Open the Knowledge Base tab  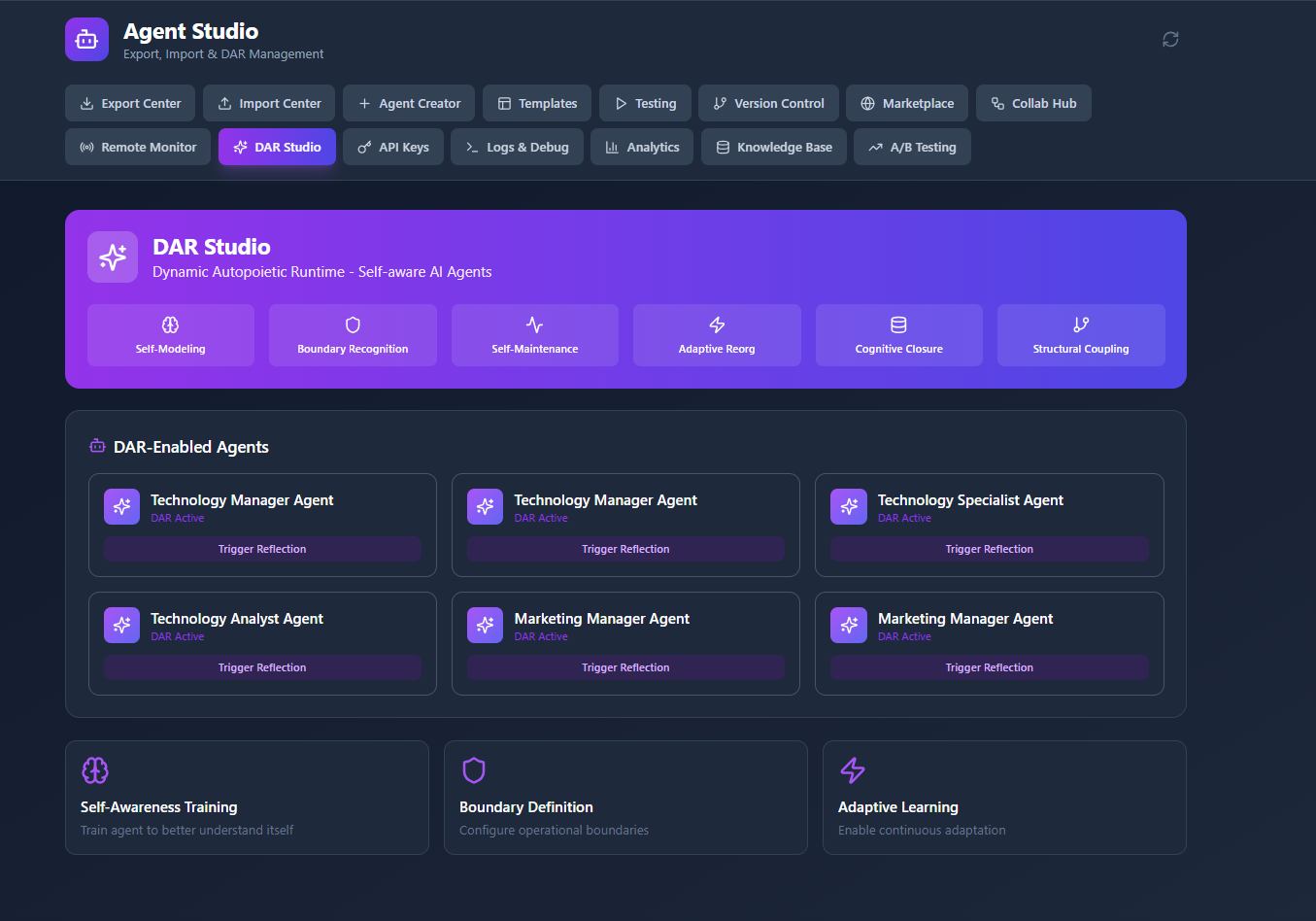pos(774,147)
